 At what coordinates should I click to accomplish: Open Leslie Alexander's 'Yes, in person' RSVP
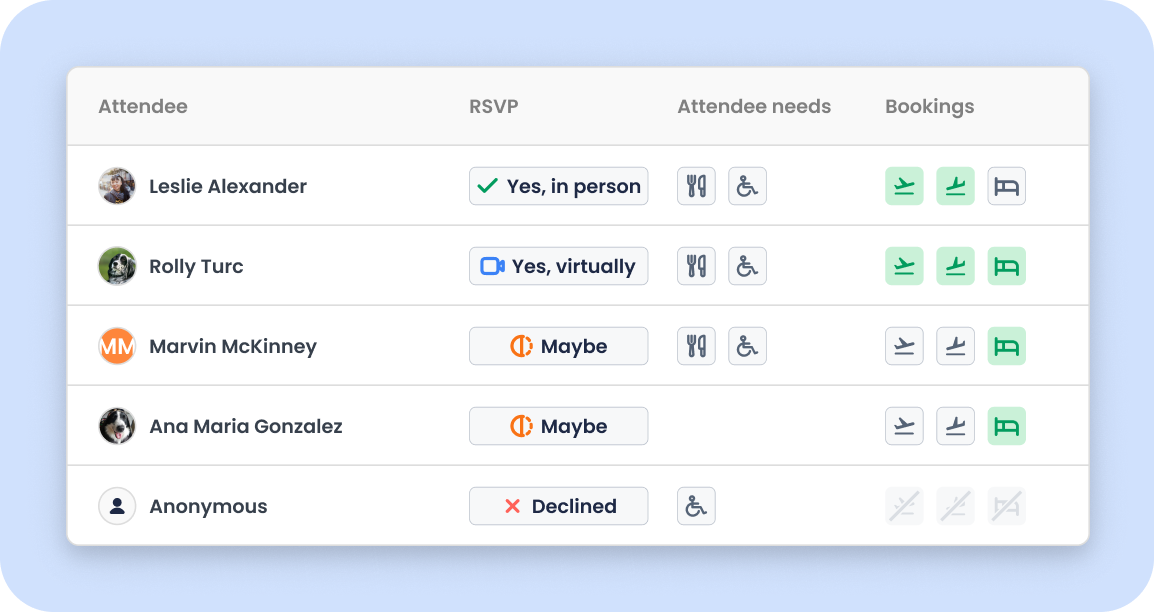pyautogui.click(x=558, y=186)
